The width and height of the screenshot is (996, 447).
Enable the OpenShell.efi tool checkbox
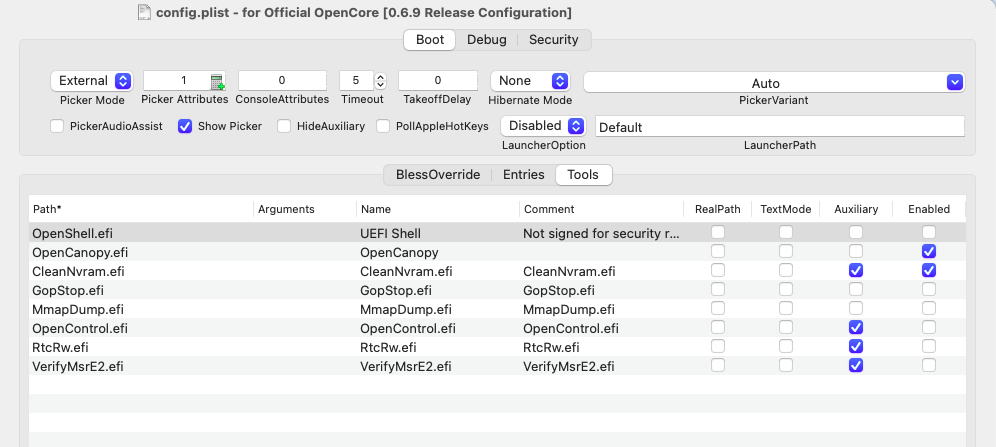pos(929,233)
